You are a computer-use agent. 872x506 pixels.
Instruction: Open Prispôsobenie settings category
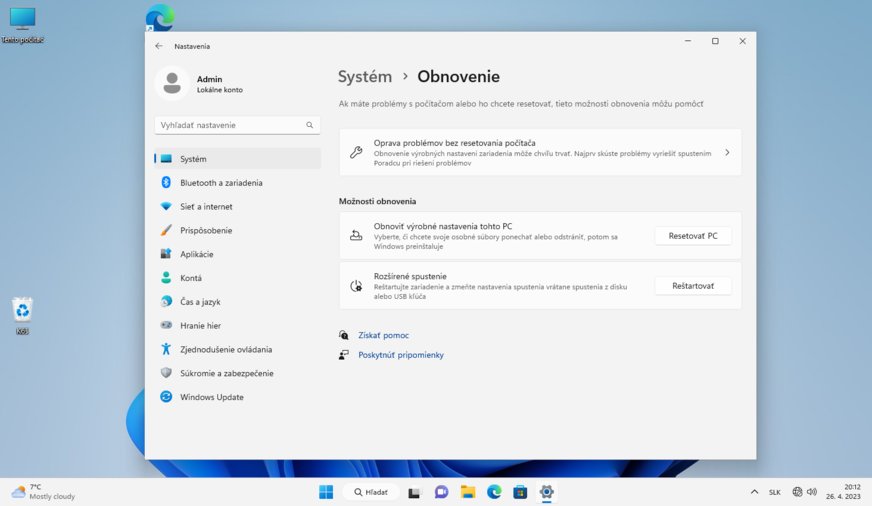206,231
